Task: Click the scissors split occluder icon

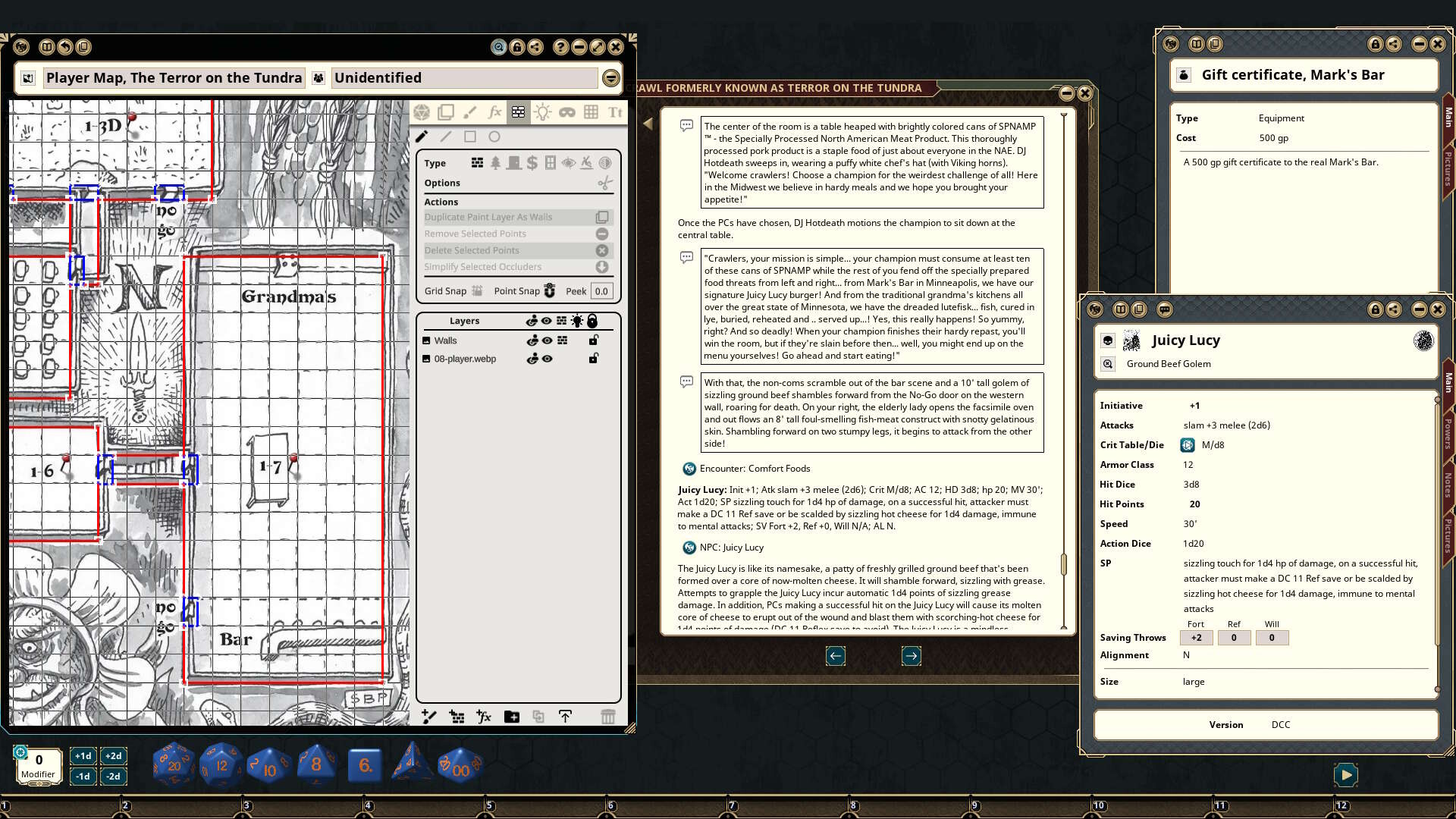Action: click(x=604, y=184)
